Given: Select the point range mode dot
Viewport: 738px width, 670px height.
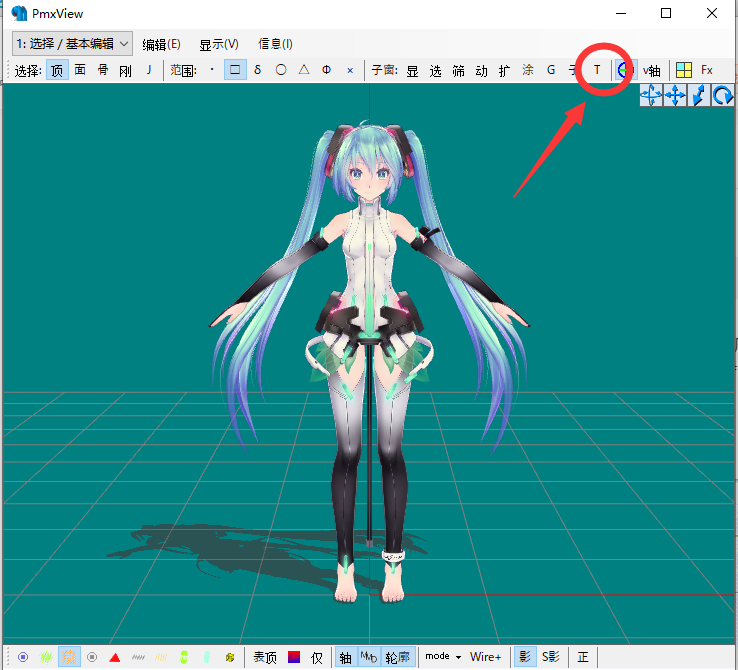Looking at the screenshot, I should (x=212, y=70).
